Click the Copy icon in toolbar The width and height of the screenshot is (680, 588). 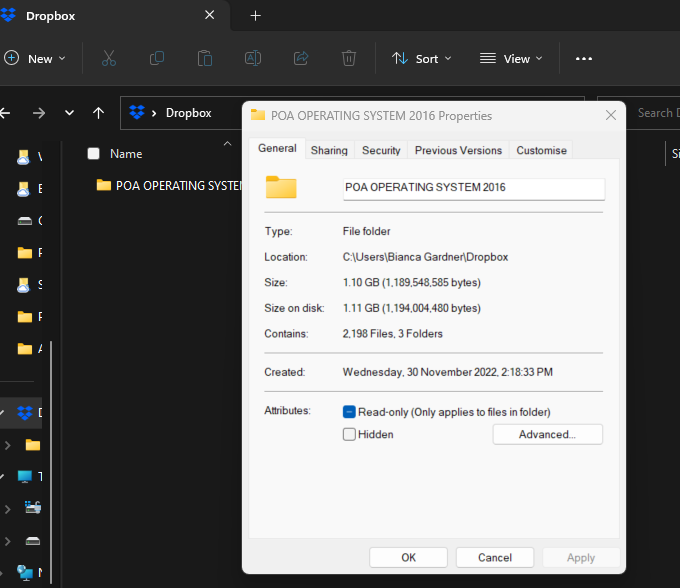click(157, 58)
